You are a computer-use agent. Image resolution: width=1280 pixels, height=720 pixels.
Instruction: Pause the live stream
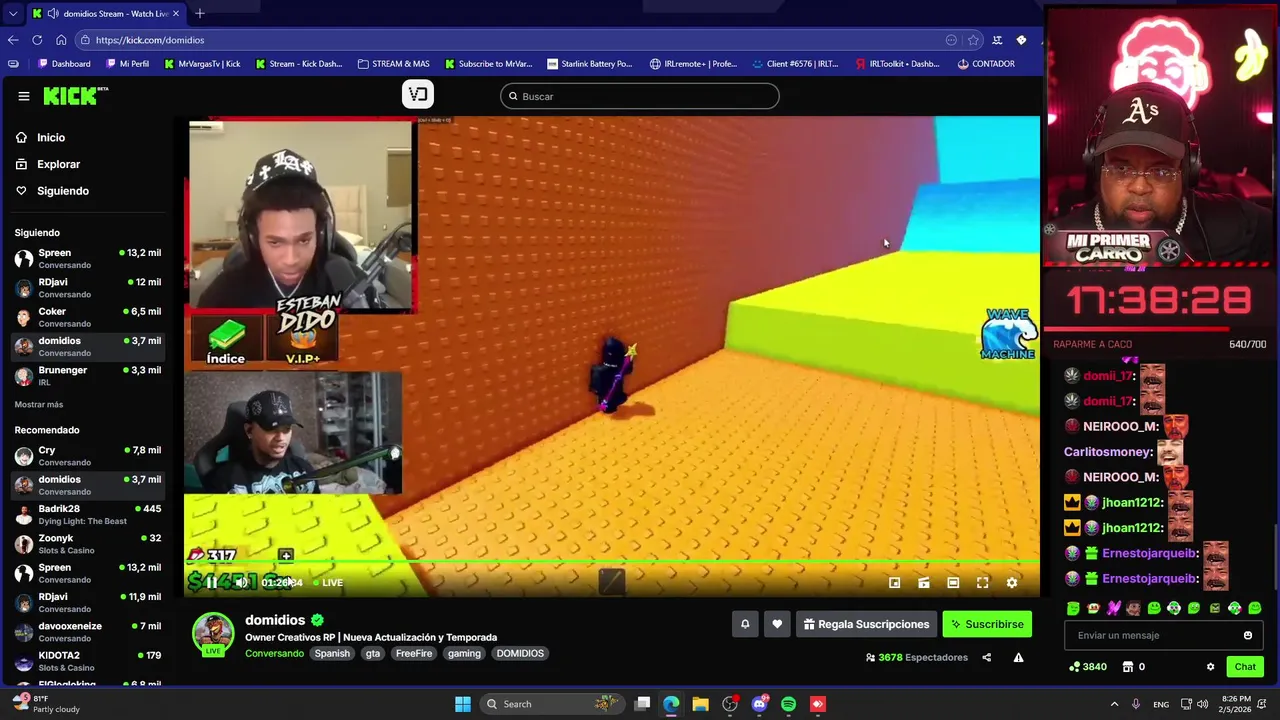coord(211,582)
